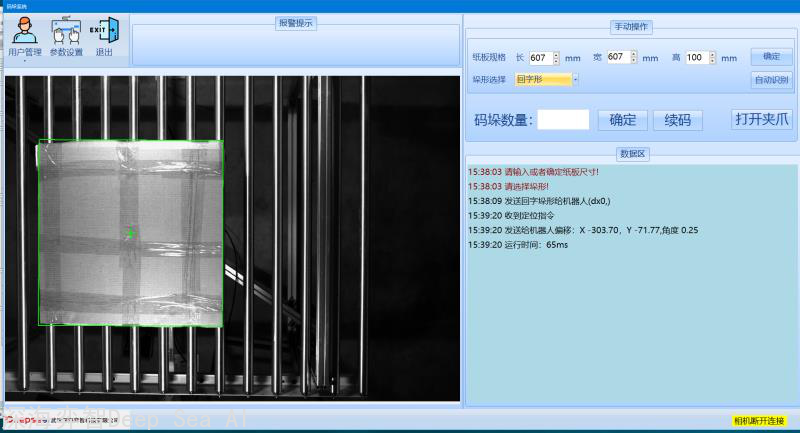Click 确定 button beside 码垛数量
This screenshot has height=433, width=800.
(622, 120)
